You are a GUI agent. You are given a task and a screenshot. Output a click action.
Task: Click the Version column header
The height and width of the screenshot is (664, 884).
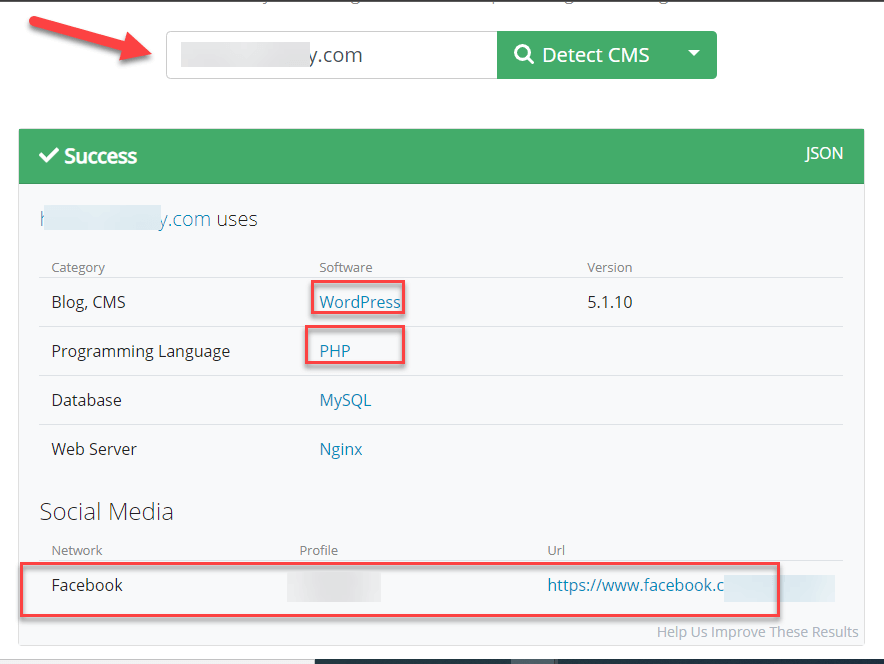(609, 267)
